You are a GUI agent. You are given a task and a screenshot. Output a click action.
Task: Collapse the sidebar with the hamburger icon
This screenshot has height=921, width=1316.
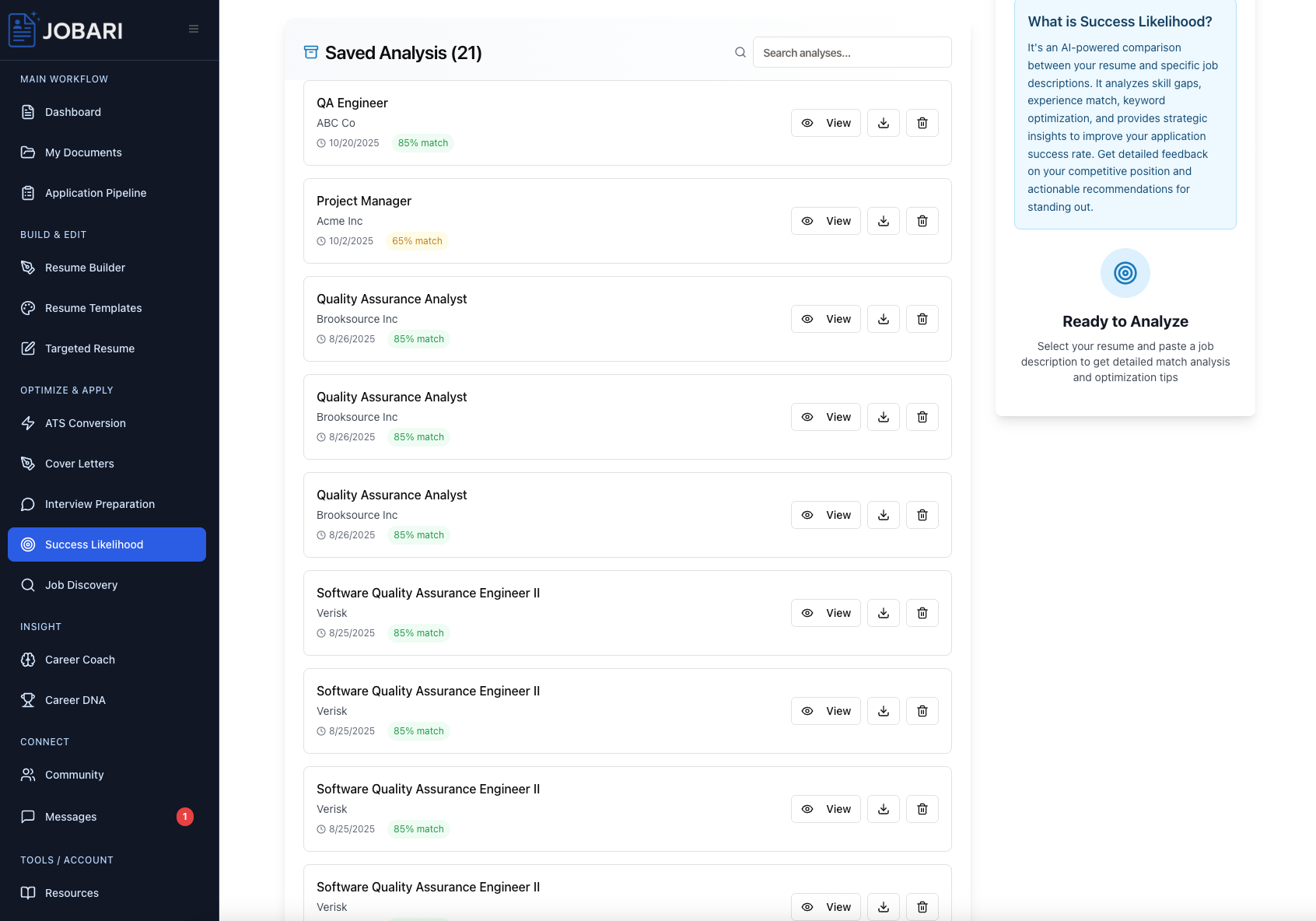(193, 28)
